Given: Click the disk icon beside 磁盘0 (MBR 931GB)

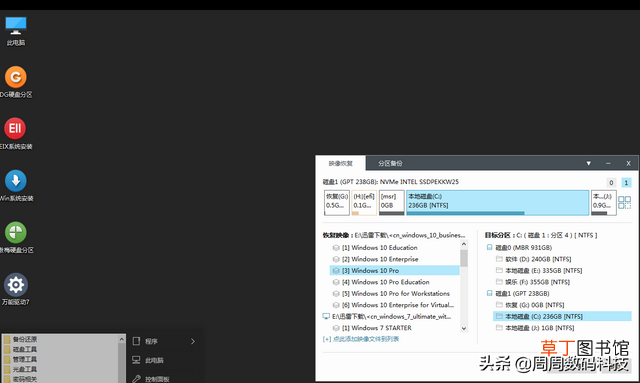Looking at the screenshot, I should [x=489, y=247].
